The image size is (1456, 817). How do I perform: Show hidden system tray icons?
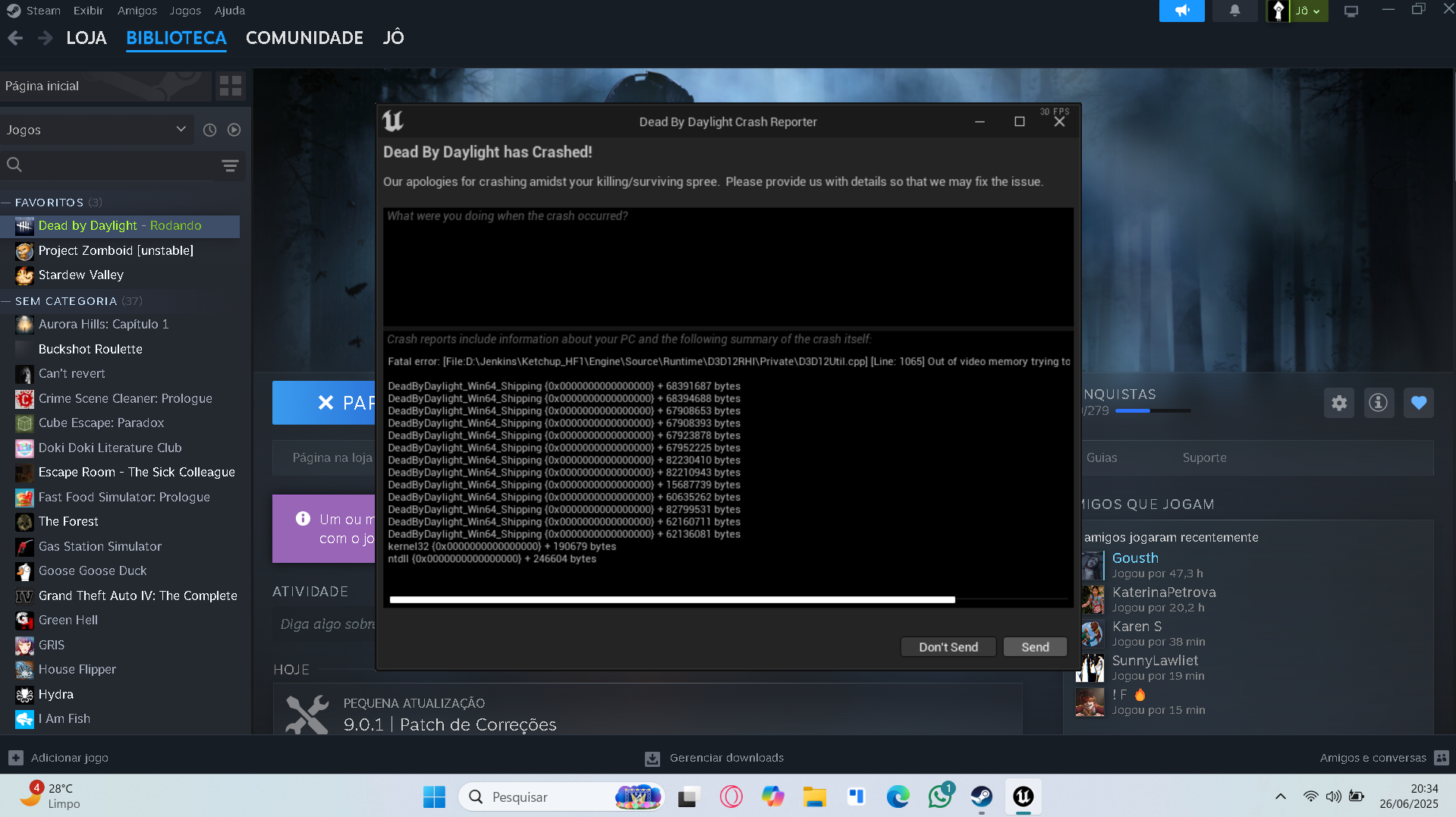click(x=1281, y=797)
